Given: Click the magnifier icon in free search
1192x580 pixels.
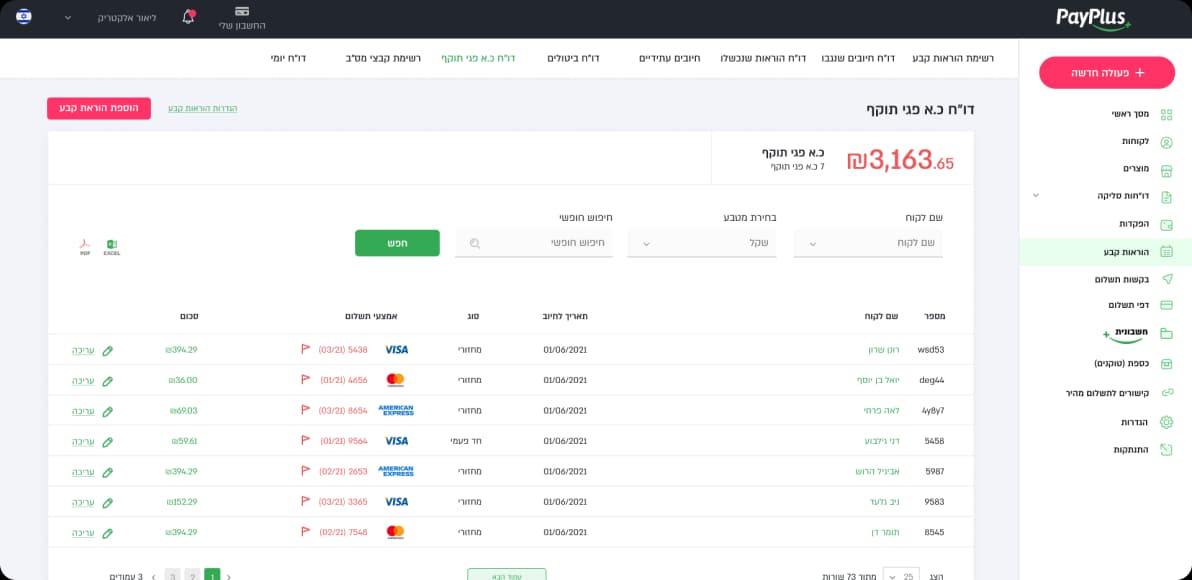Looking at the screenshot, I should coord(475,243).
